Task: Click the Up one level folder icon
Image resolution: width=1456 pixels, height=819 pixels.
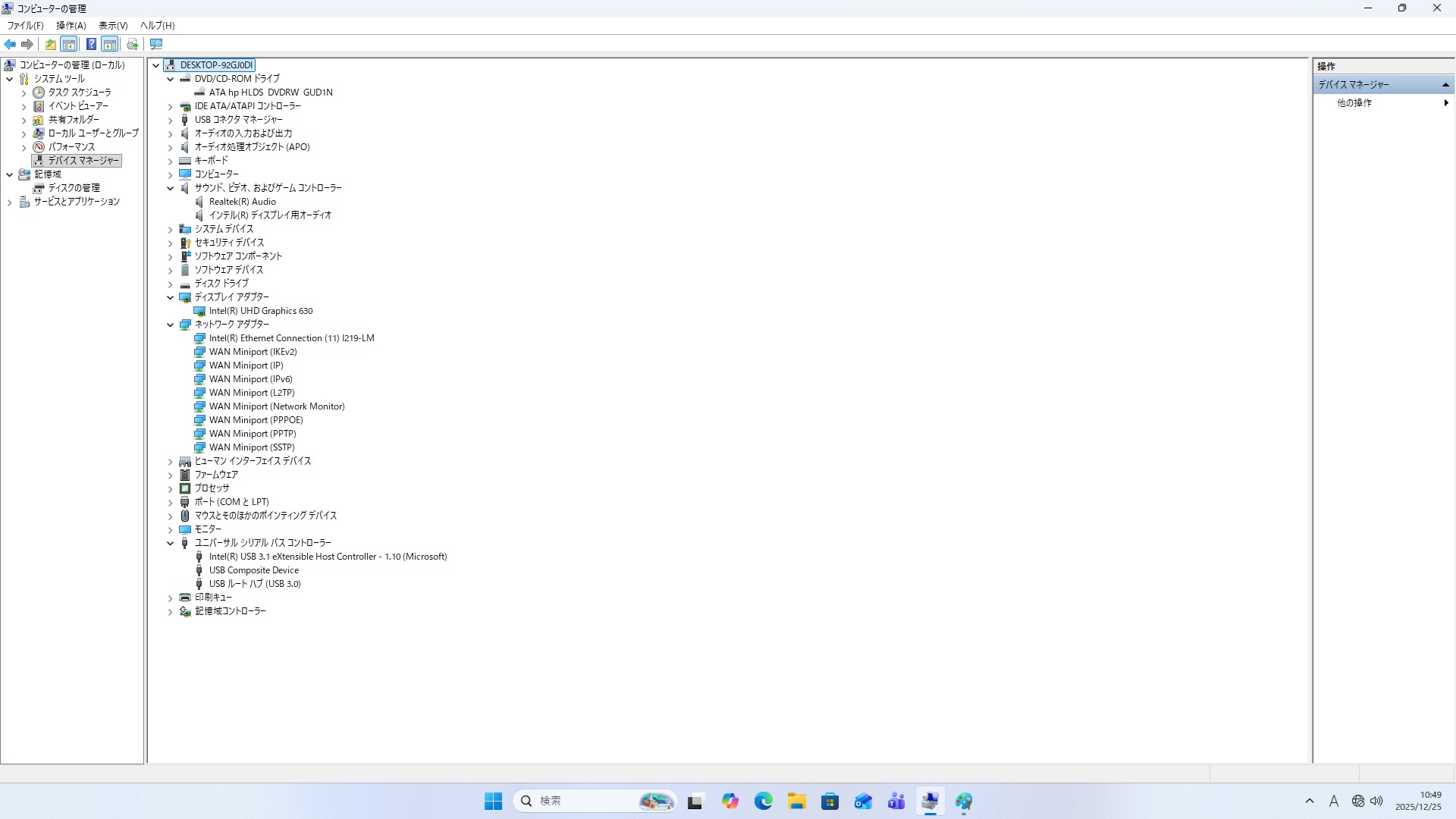Action: pos(50,44)
